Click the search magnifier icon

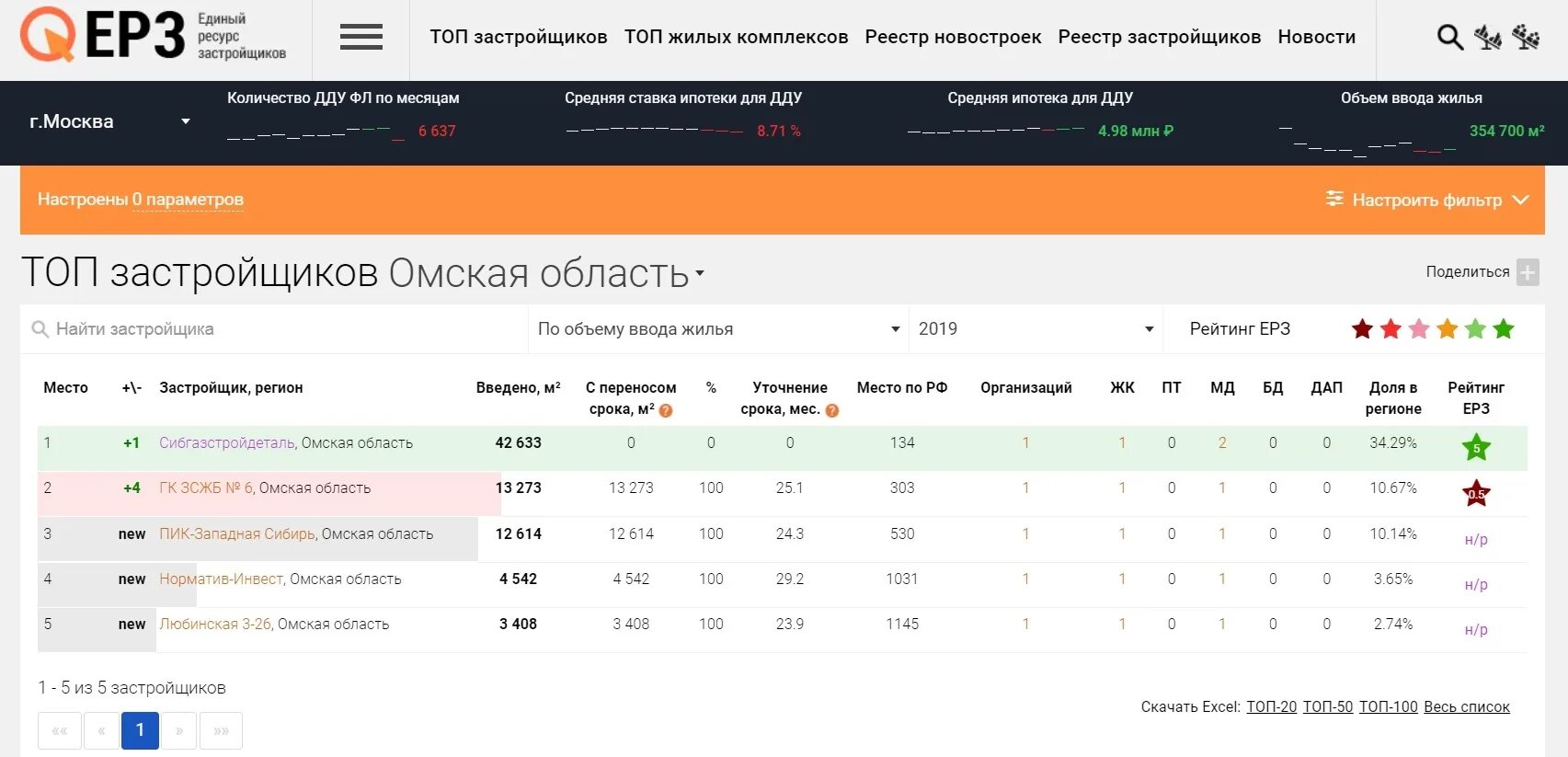coord(1449,37)
